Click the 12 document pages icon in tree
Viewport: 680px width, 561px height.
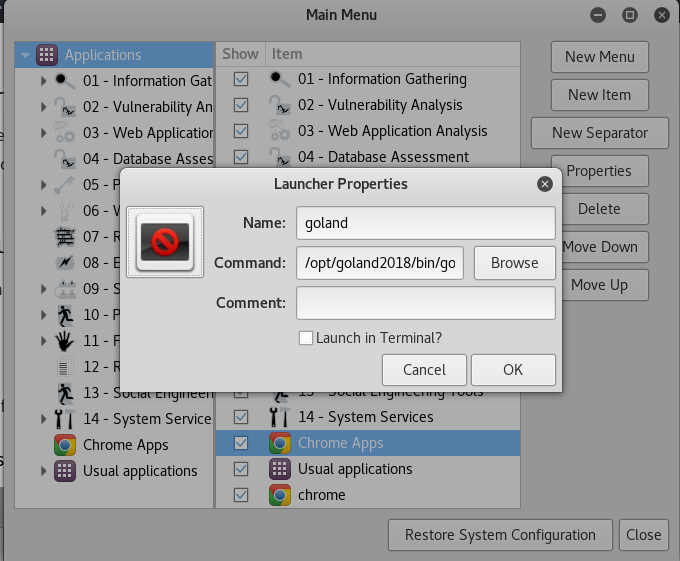(x=65, y=367)
